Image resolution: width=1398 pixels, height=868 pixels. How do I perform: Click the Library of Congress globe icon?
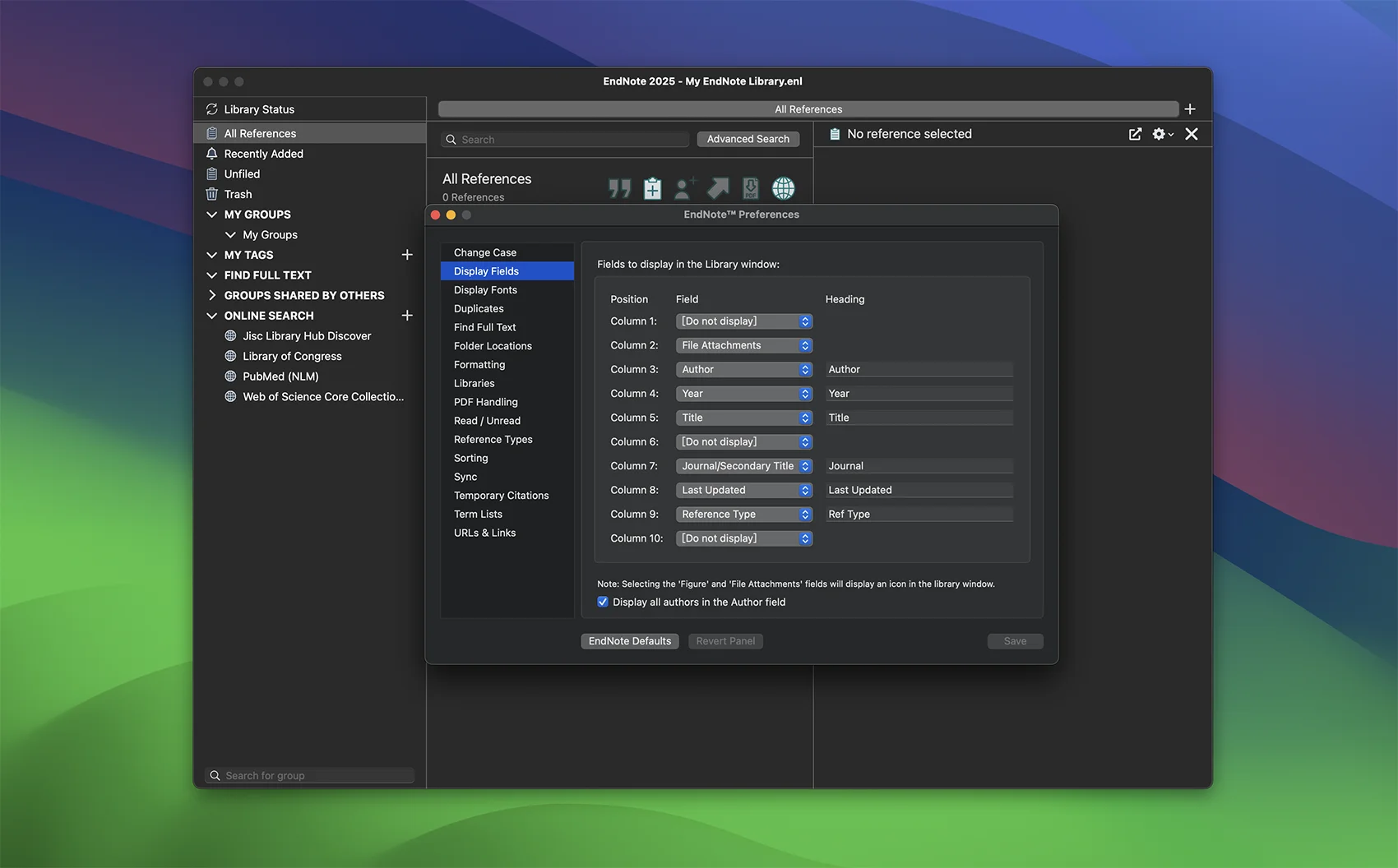(230, 356)
